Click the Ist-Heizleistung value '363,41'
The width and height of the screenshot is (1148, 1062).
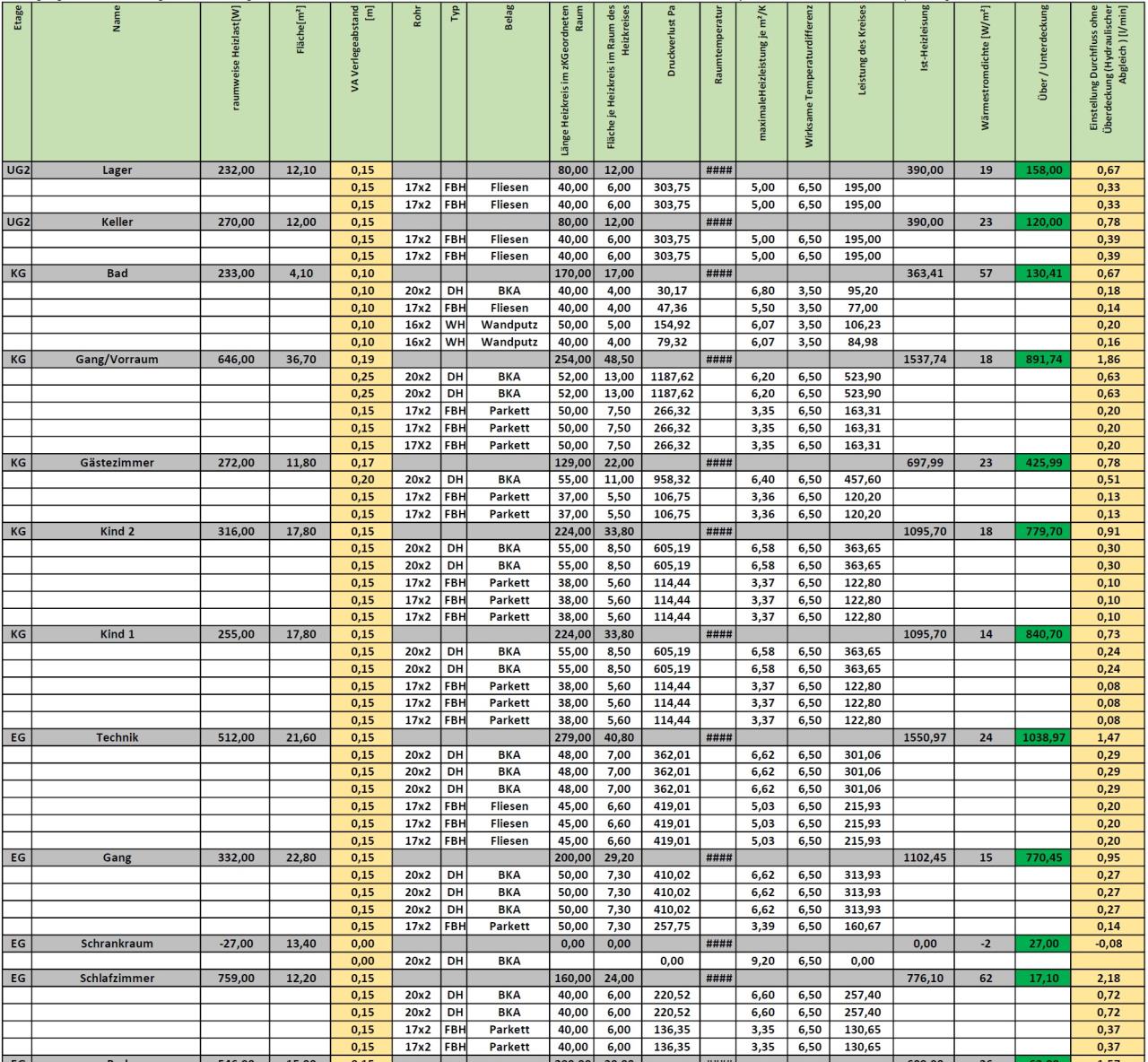(x=925, y=274)
